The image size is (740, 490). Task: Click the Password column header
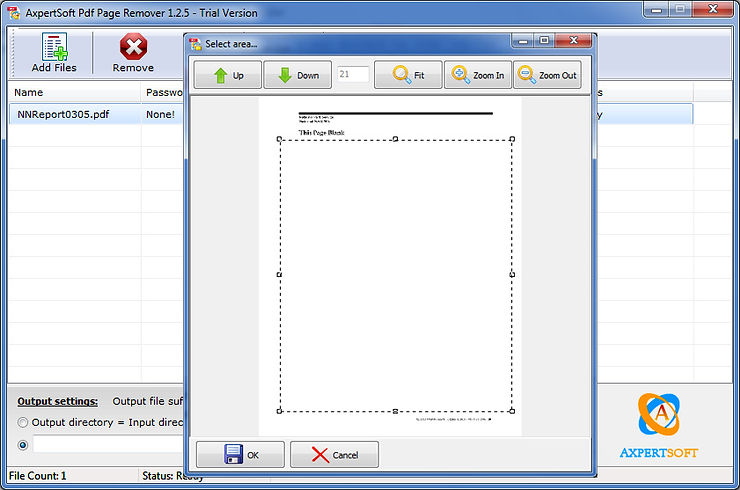click(x=163, y=93)
